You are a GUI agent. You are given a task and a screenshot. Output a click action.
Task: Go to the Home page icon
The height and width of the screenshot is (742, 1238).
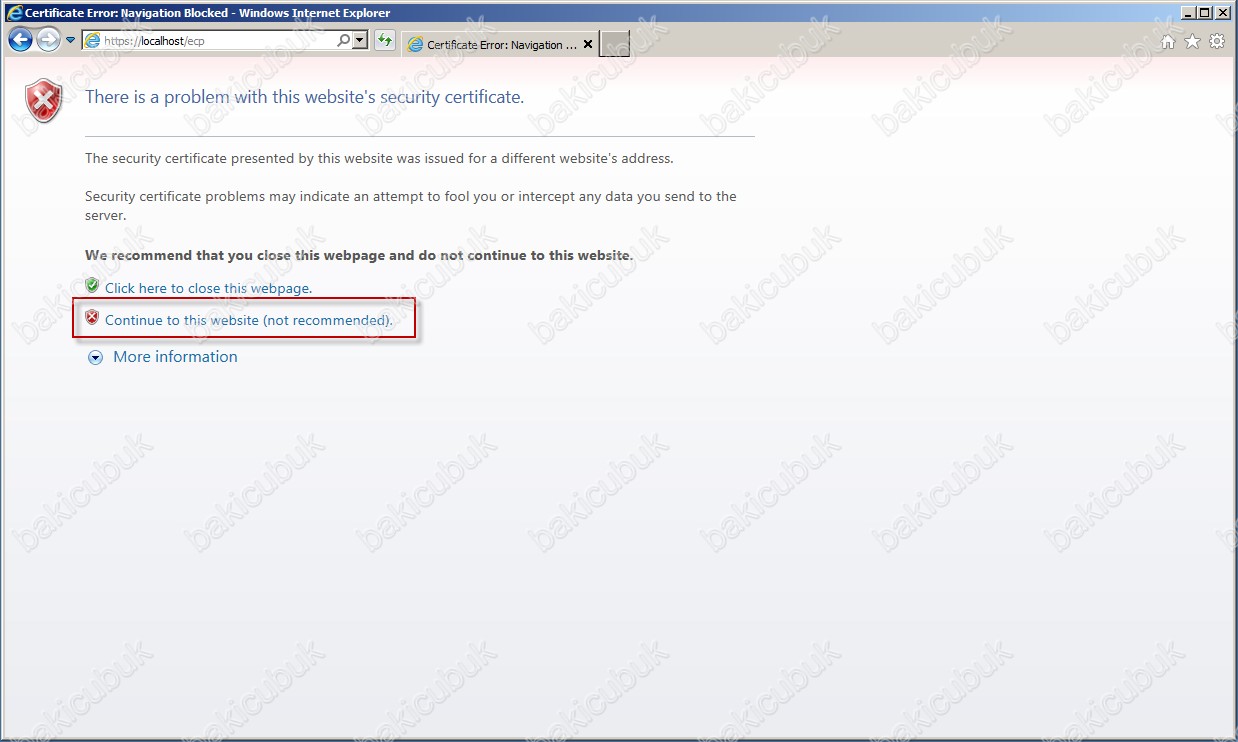pyautogui.click(x=1168, y=42)
